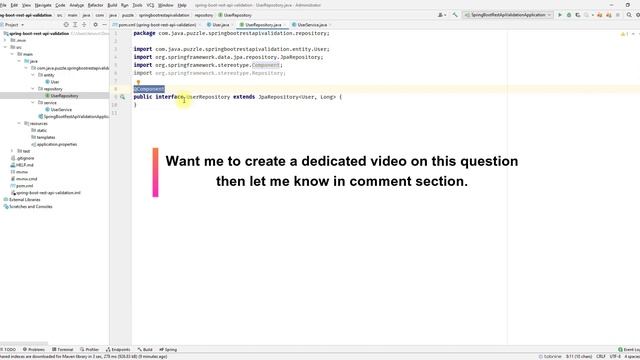Select UserRepository.java editor tab
The width and height of the screenshot is (640, 360).
263,25
